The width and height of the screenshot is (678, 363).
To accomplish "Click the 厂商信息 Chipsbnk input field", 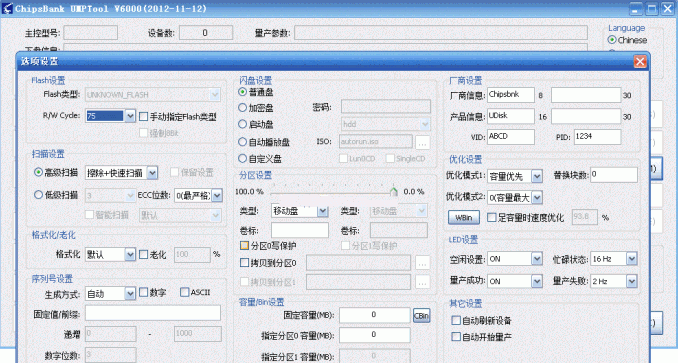I will click(511, 95).
